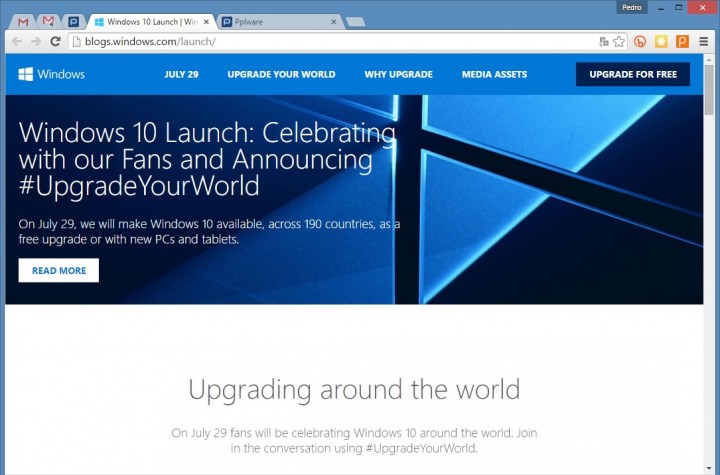Maximize the browser window

point(679,7)
